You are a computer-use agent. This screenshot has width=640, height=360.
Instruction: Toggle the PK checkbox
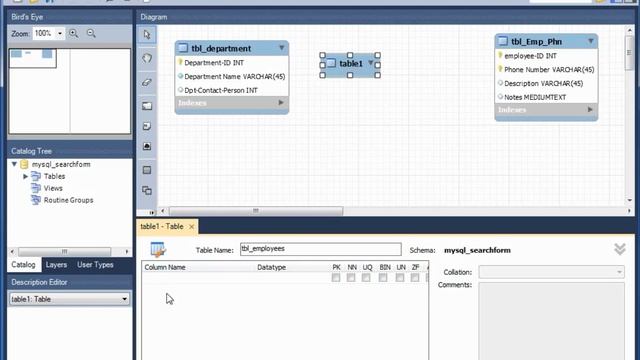point(336,278)
